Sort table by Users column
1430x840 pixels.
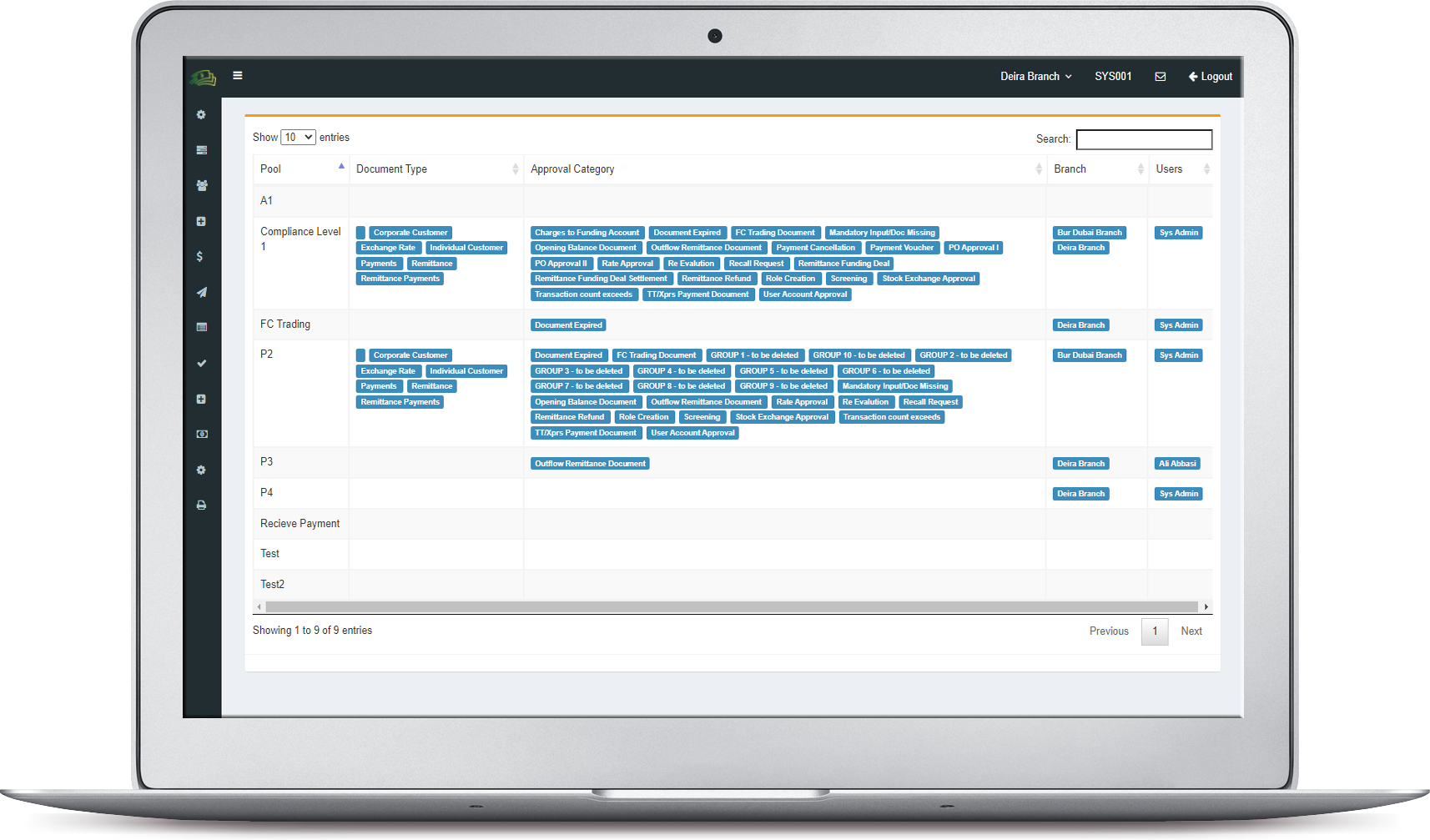[1181, 169]
